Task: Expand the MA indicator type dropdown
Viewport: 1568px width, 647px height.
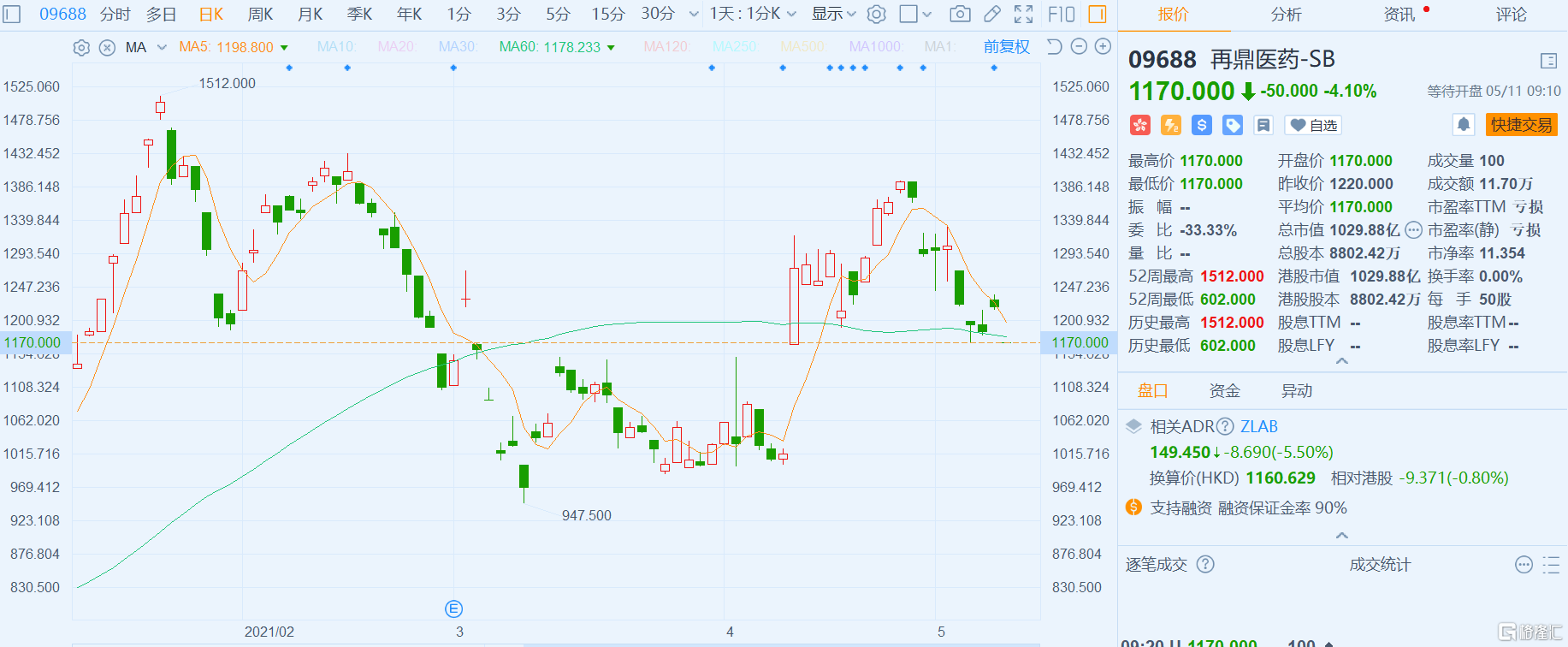Action: (x=162, y=47)
